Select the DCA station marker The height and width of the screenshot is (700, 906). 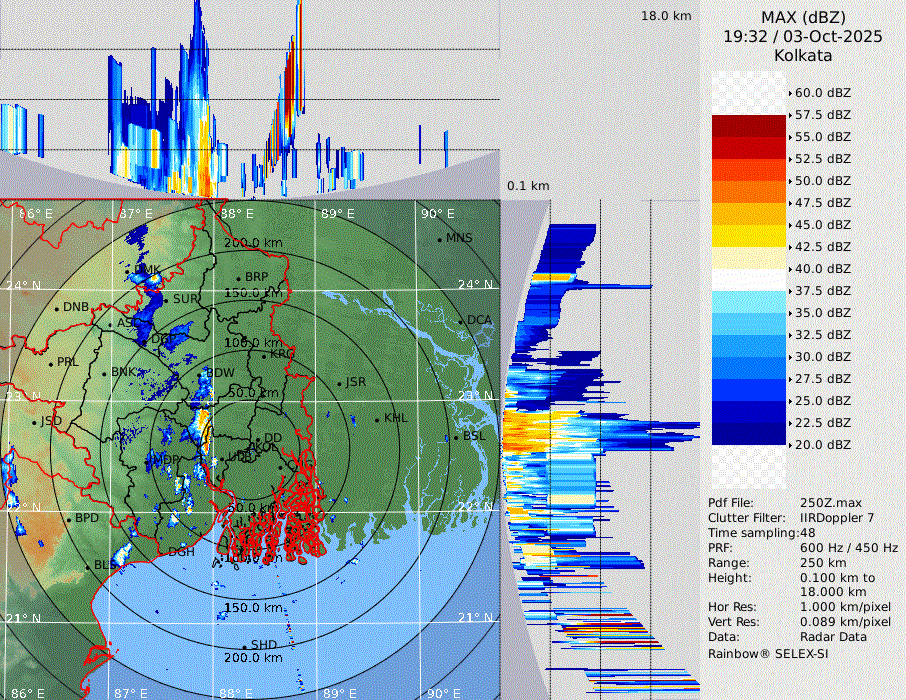pyautogui.click(x=461, y=321)
